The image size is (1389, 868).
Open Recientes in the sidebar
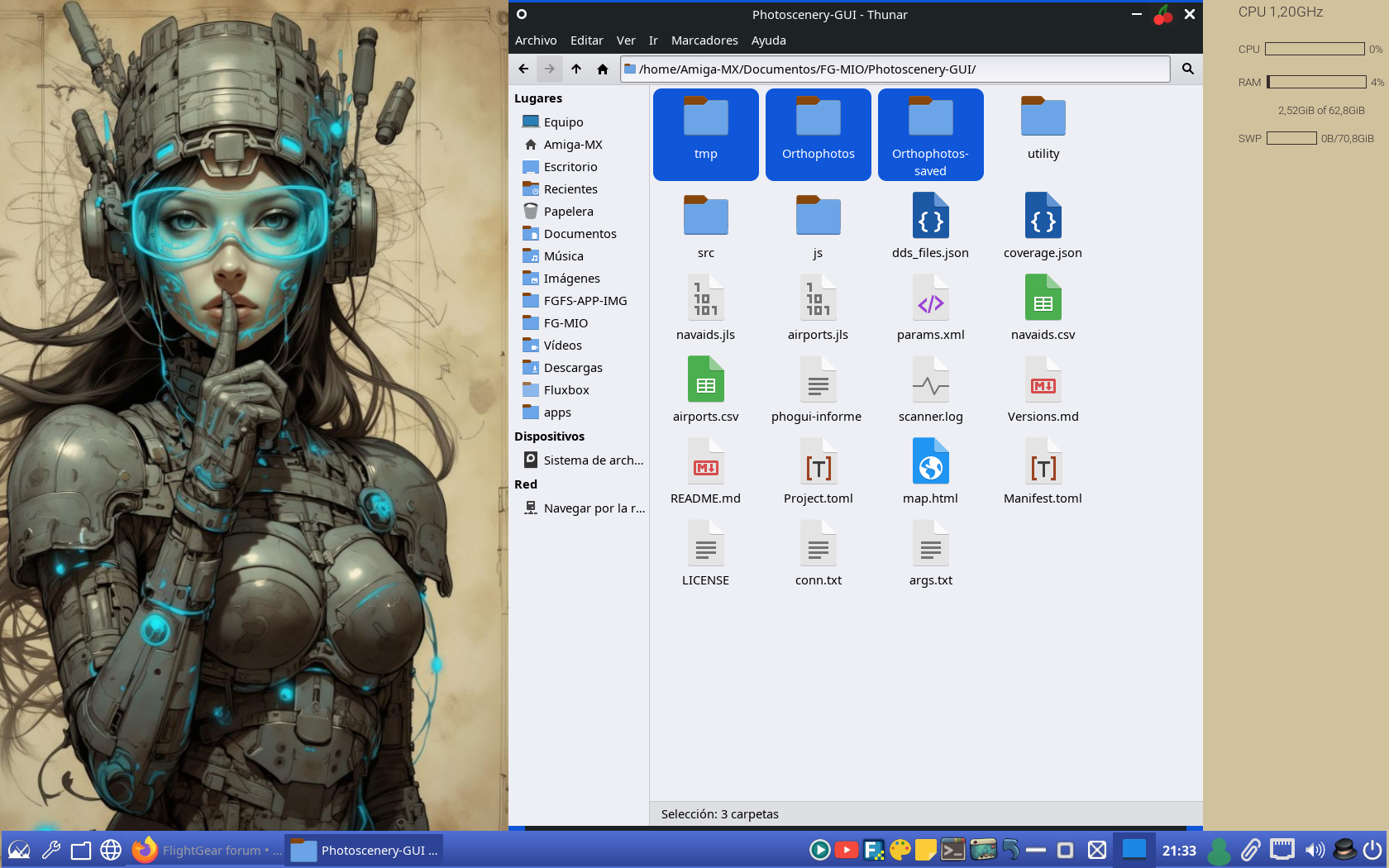(579, 189)
